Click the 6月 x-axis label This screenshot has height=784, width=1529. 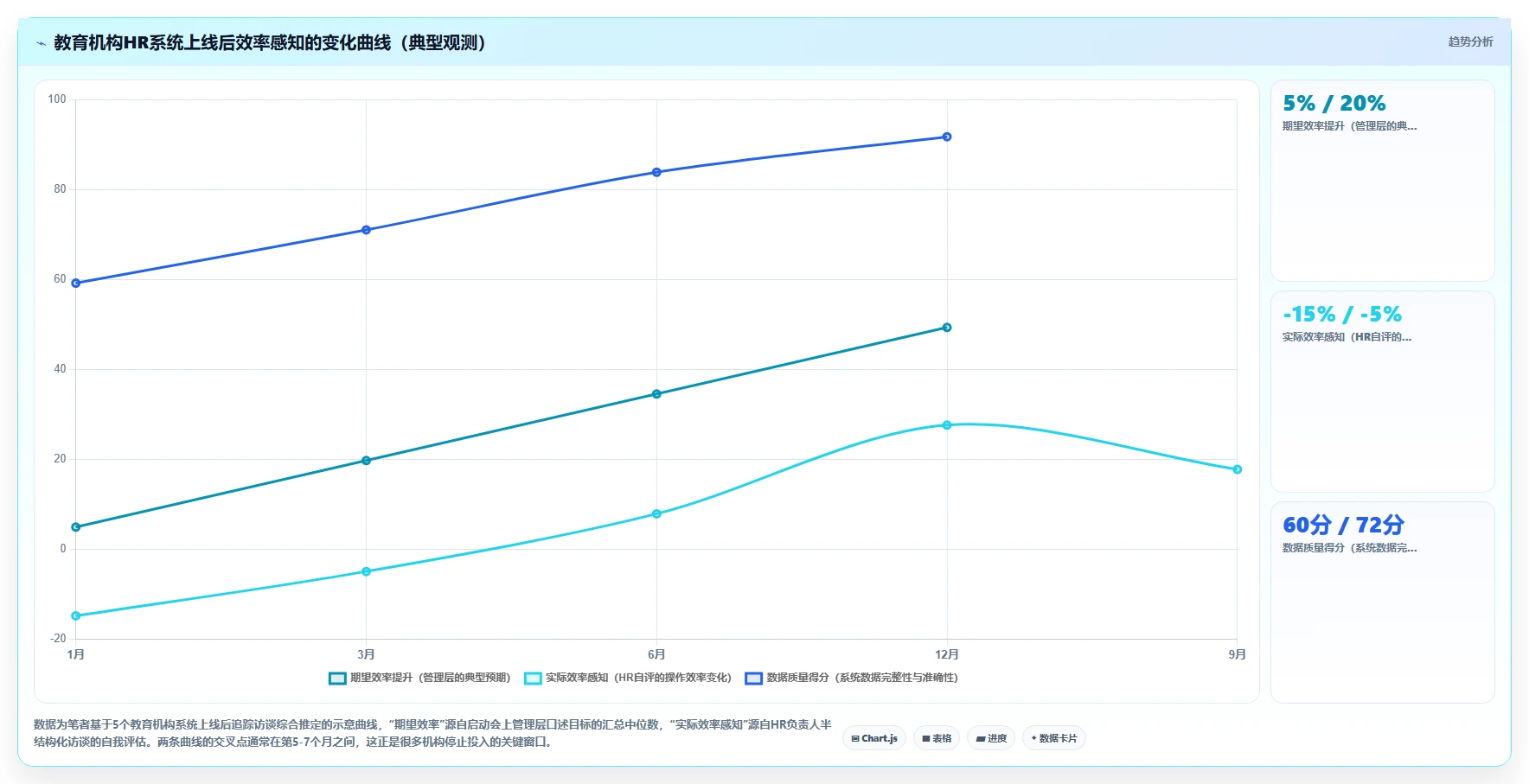(656, 654)
